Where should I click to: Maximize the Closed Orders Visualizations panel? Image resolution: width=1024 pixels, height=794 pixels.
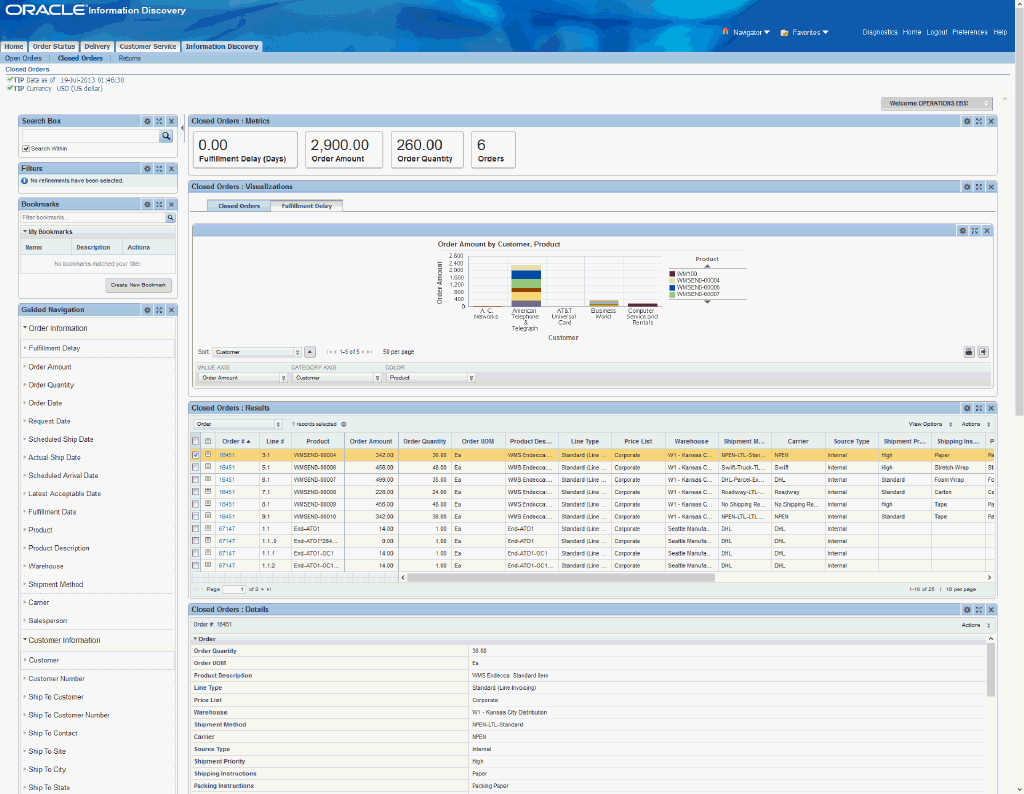(x=978, y=187)
